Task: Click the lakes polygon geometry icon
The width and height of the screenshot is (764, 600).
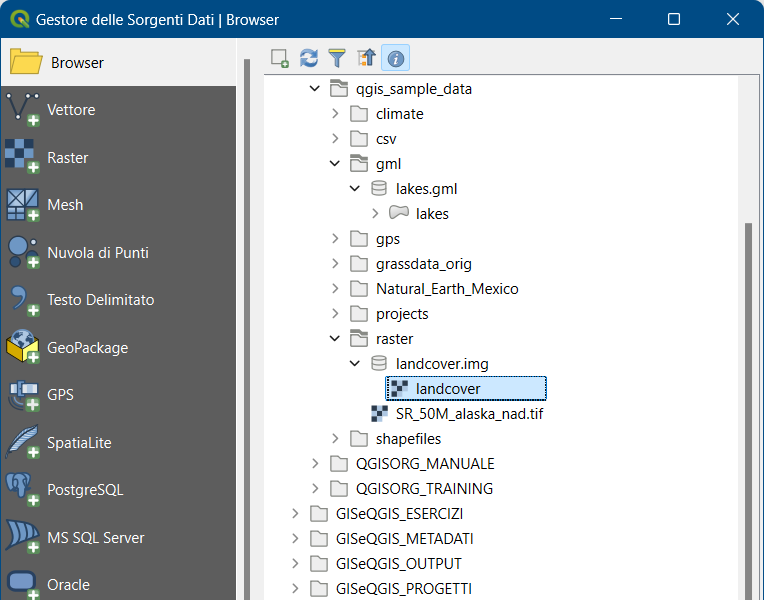Action: pos(399,213)
